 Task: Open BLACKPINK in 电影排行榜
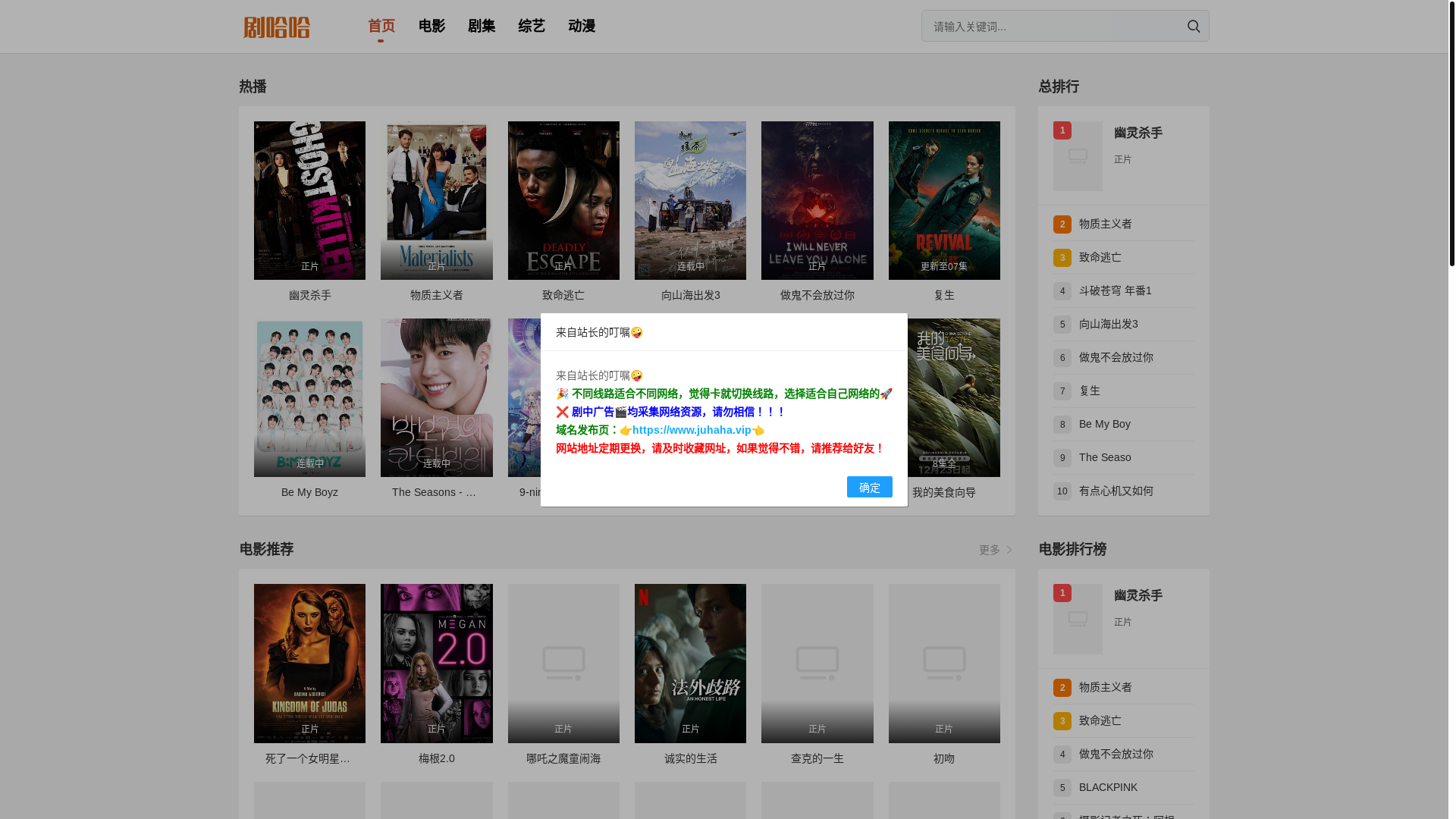(1108, 787)
